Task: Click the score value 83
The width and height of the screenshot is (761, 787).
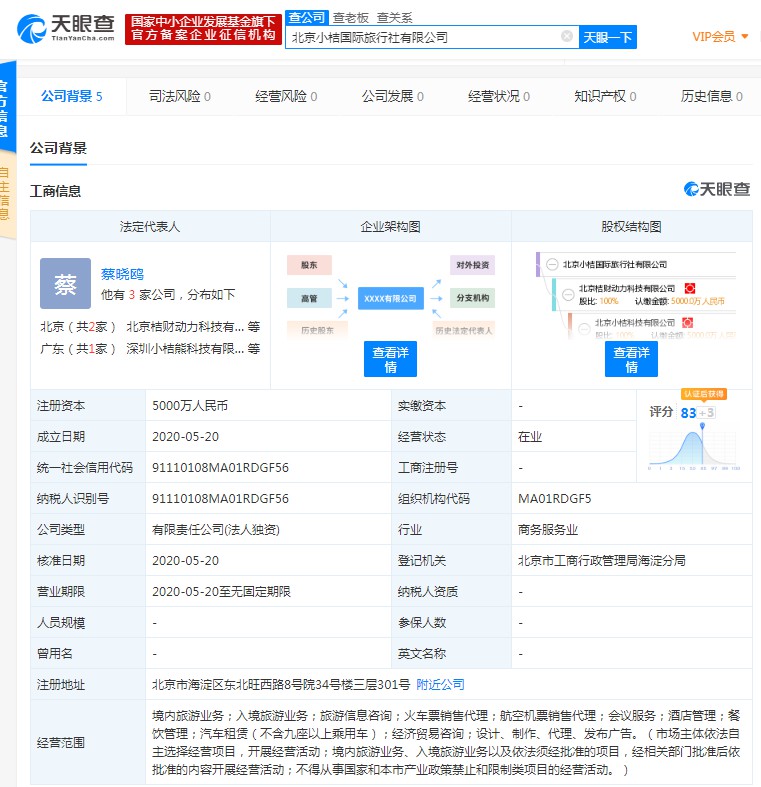Action: tap(688, 413)
